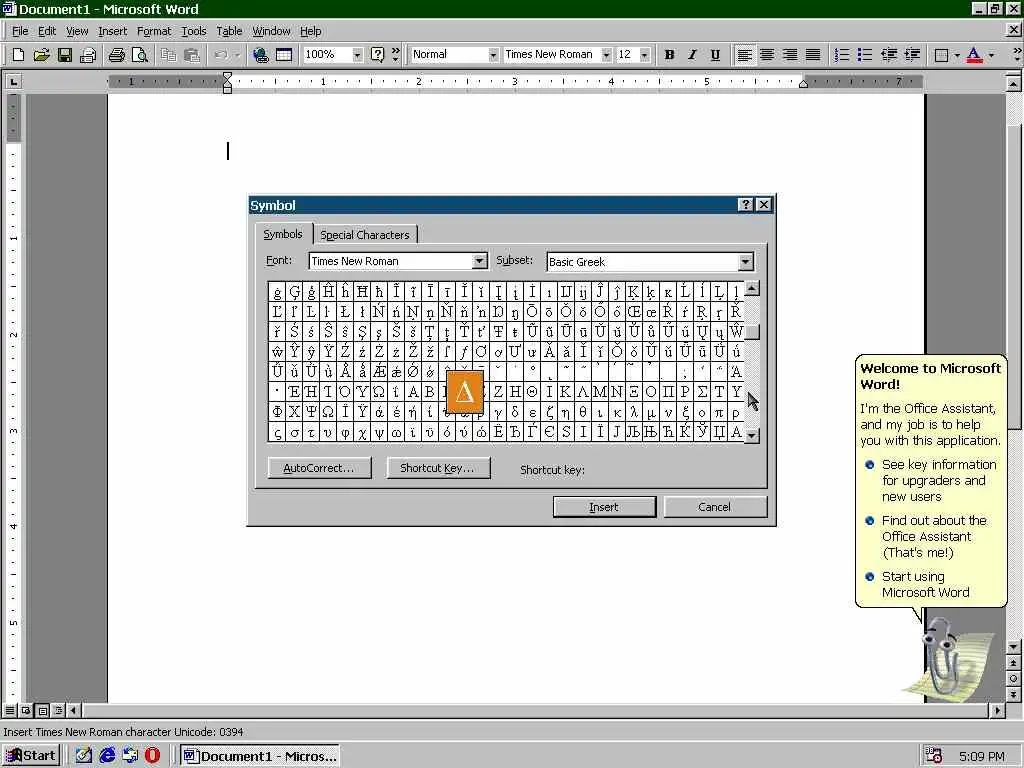Open the Zoom 100% dropdown
This screenshot has width=1024, height=768.
coord(357,55)
